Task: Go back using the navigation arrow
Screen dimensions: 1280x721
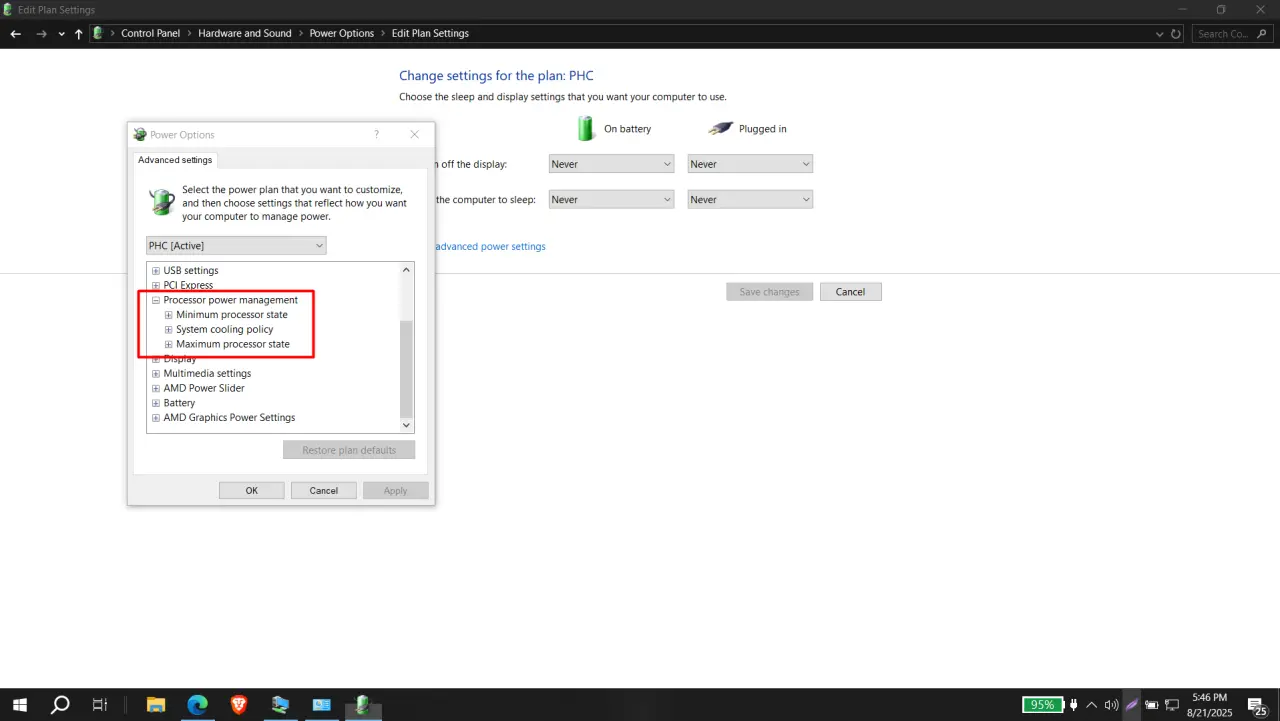Action: point(15,33)
